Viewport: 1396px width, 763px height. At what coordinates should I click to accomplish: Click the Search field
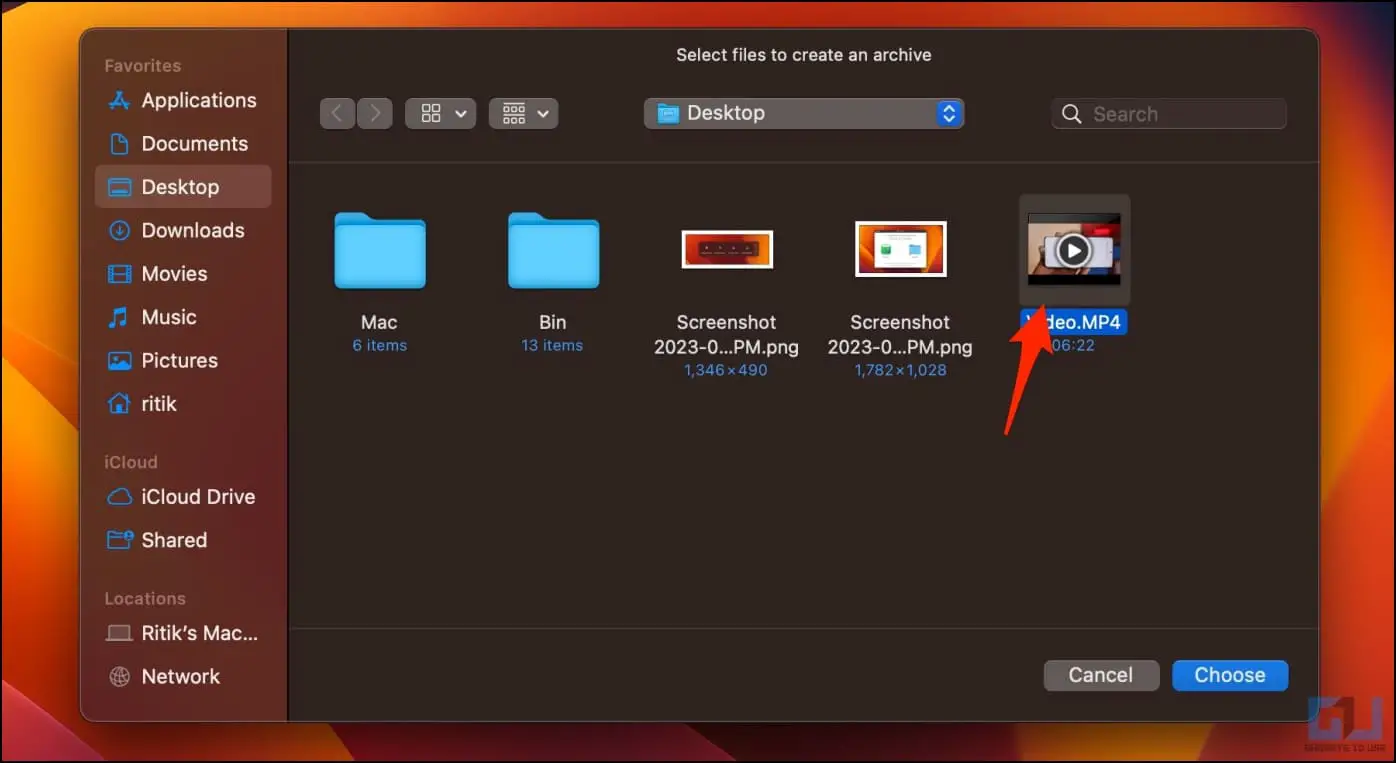tap(1168, 114)
